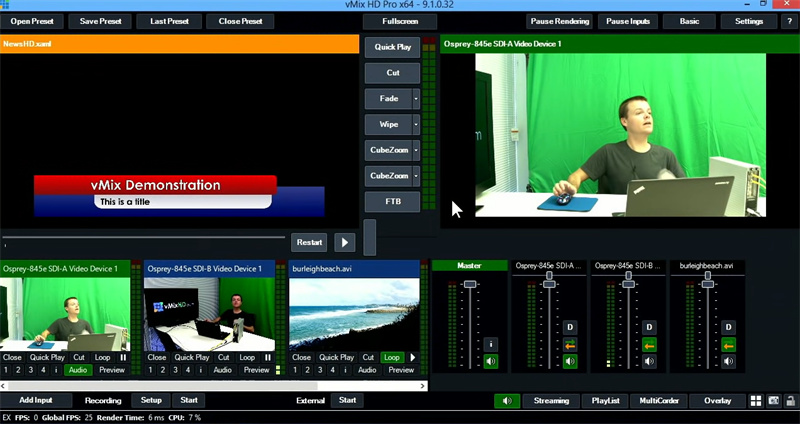Click the Master audio info icon

click(491, 344)
